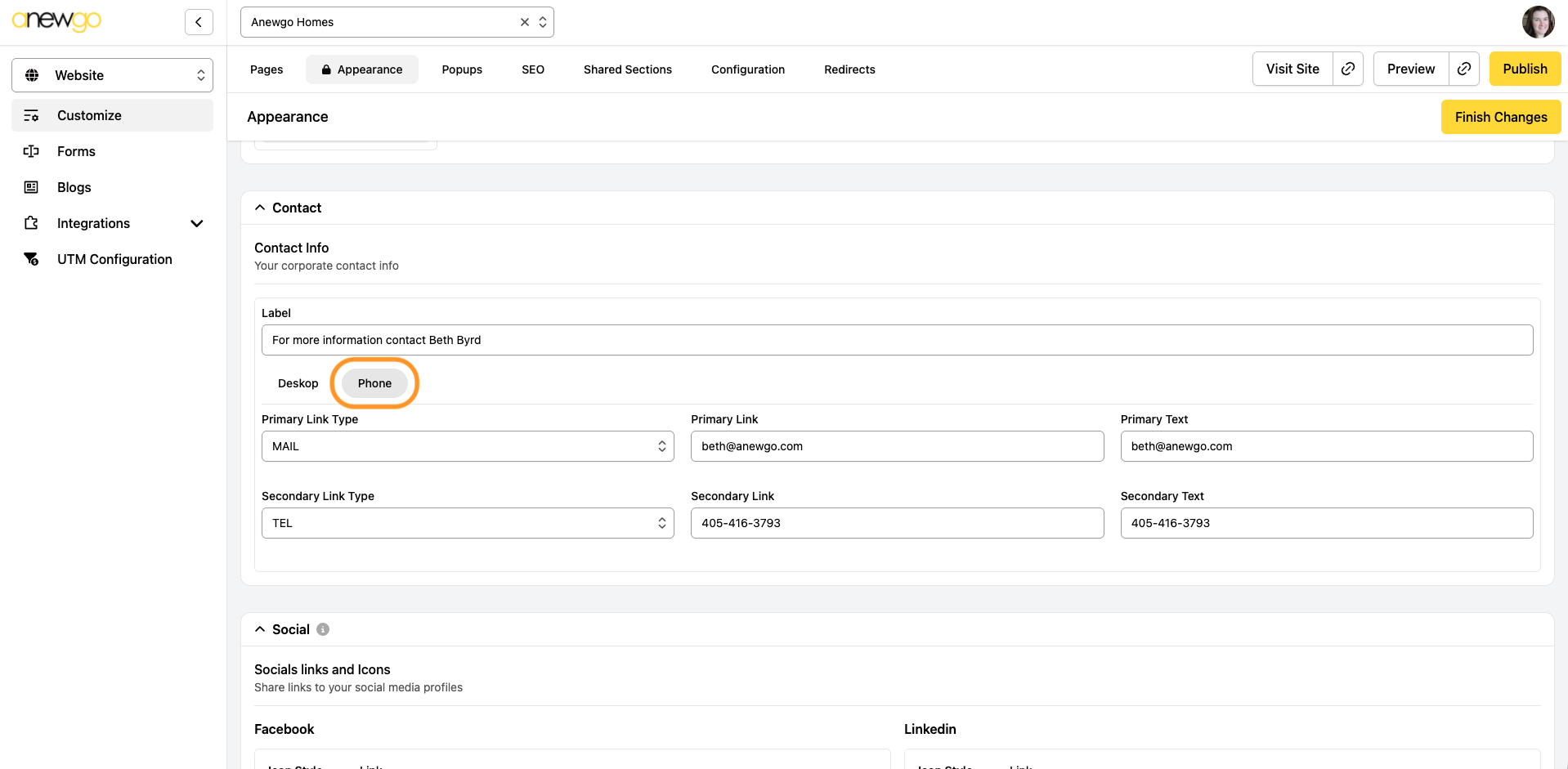Copy the Visit Site link icon
The width and height of the screenshot is (1568, 769).
[x=1348, y=69]
